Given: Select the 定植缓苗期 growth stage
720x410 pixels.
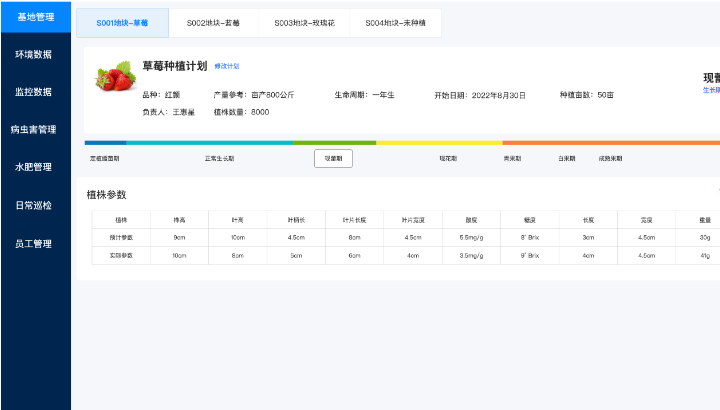Looking at the screenshot, I should 105,158.
